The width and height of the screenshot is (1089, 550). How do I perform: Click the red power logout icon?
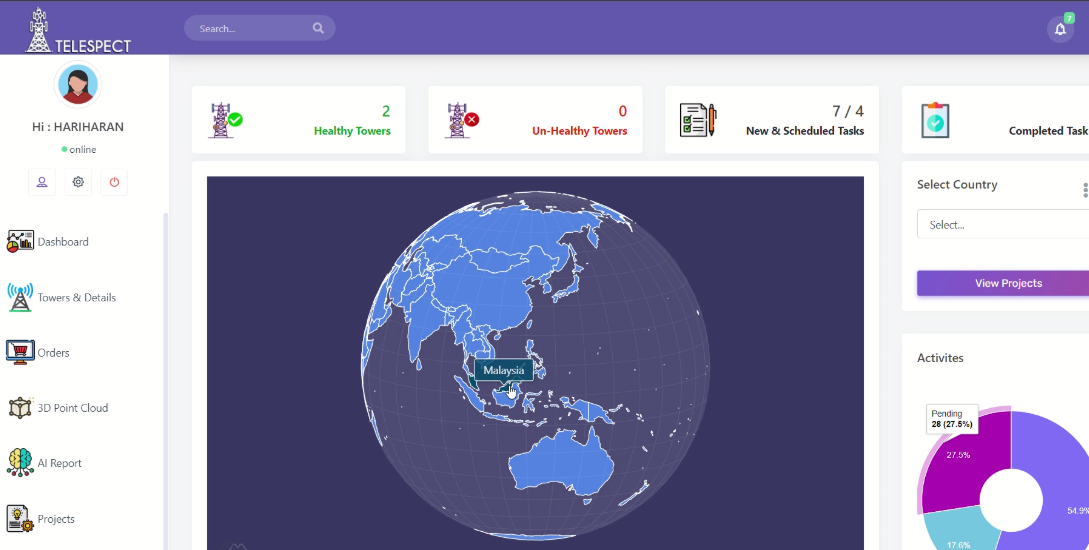(114, 182)
